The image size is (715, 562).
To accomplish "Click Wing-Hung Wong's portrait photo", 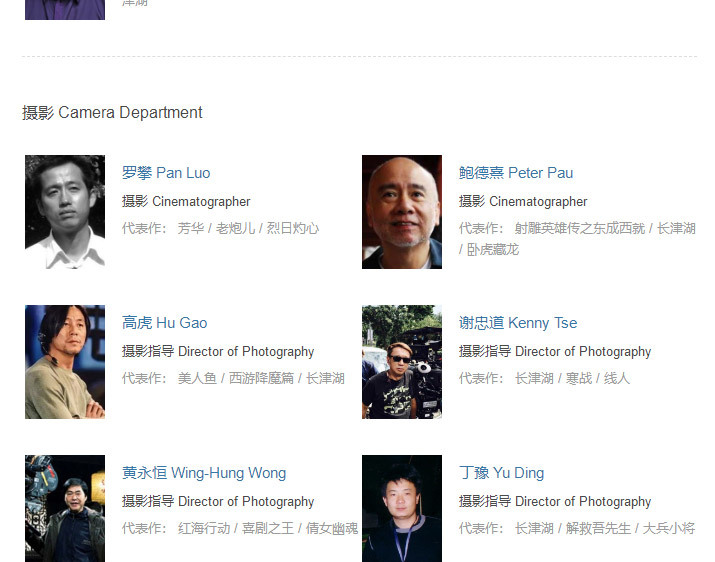I will [x=65, y=508].
